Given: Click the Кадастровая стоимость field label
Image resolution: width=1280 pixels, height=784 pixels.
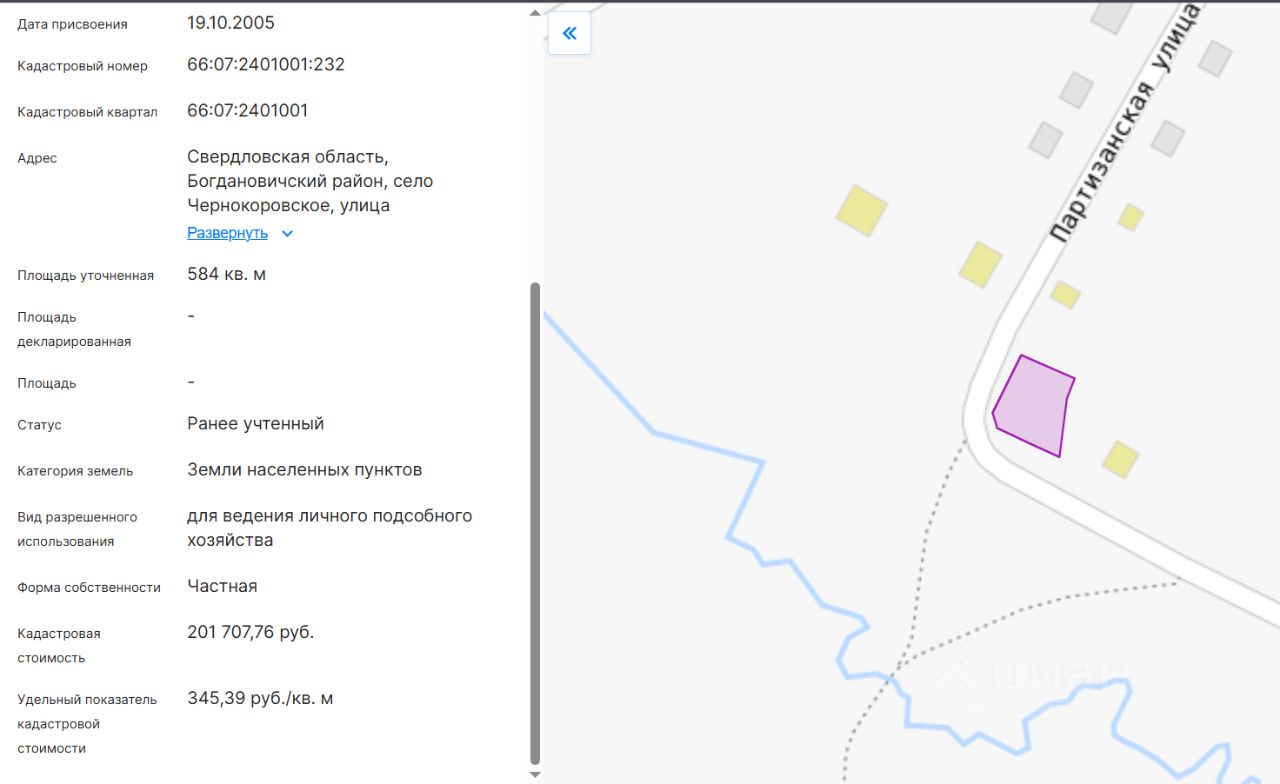Looking at the screenshot, I should pyautogui.click(x=59, y=646).
